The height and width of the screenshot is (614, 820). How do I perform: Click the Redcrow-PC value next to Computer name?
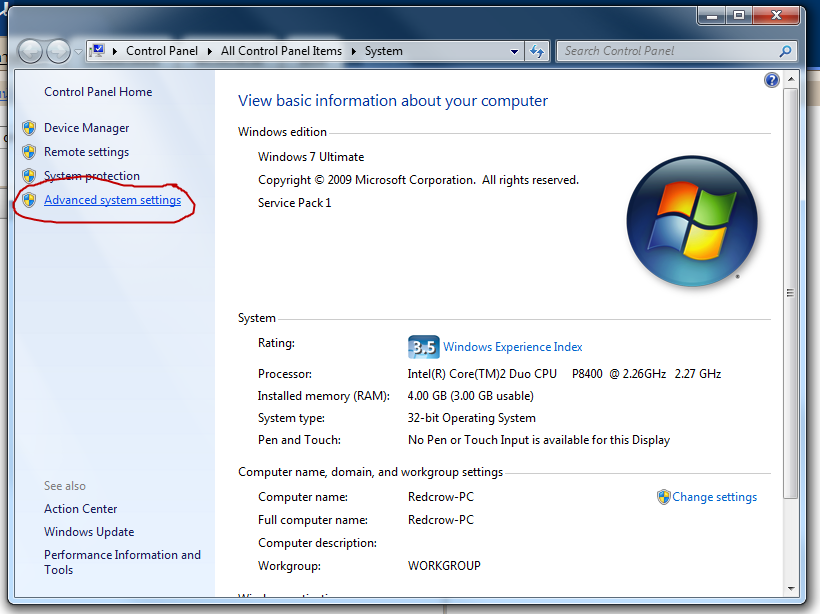coord(441,497)
